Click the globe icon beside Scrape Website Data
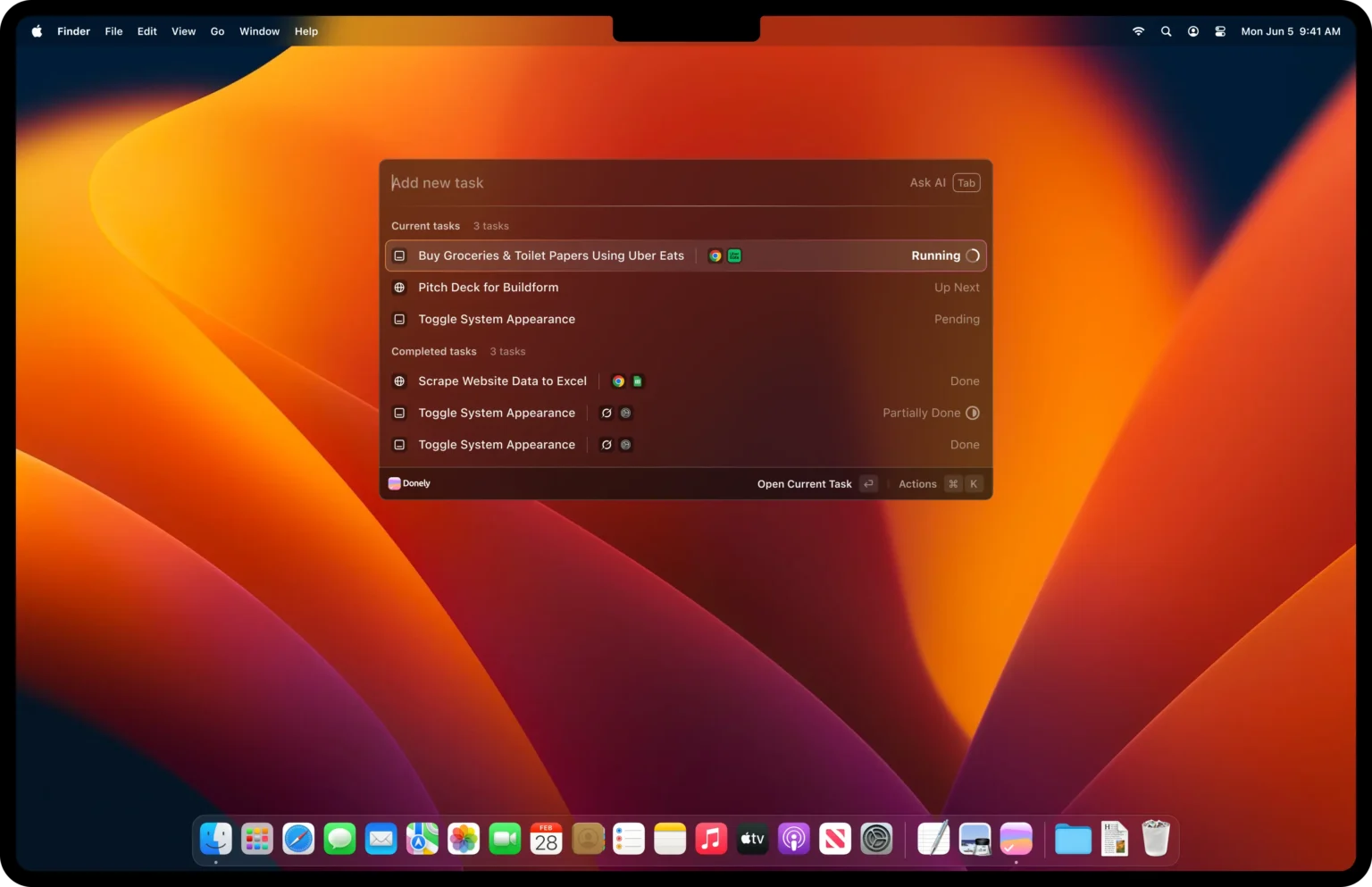Viewport: 1372px width, 887px height. pos(399,381)
